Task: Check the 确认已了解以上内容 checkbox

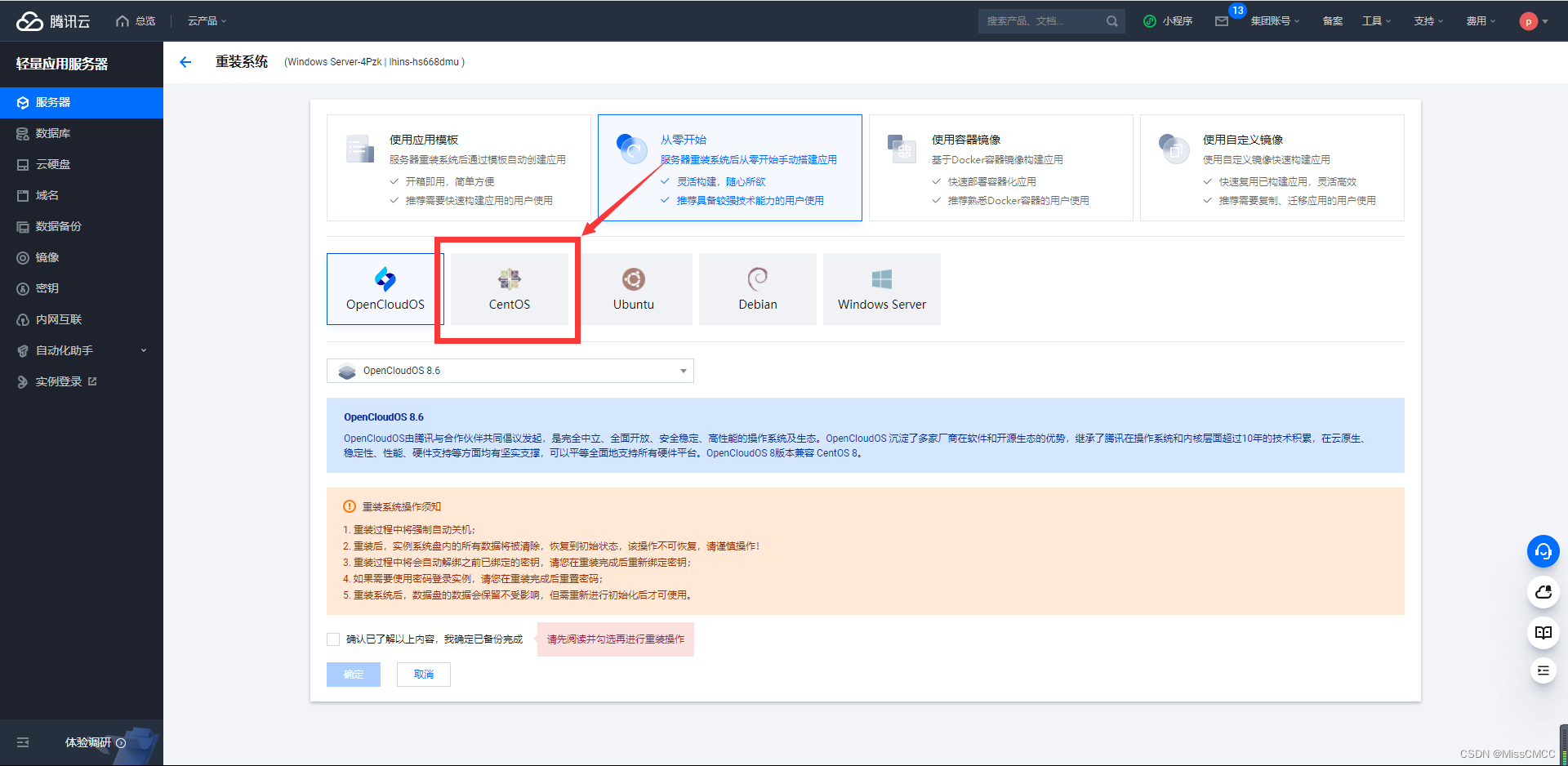Action: coord(333,639)
